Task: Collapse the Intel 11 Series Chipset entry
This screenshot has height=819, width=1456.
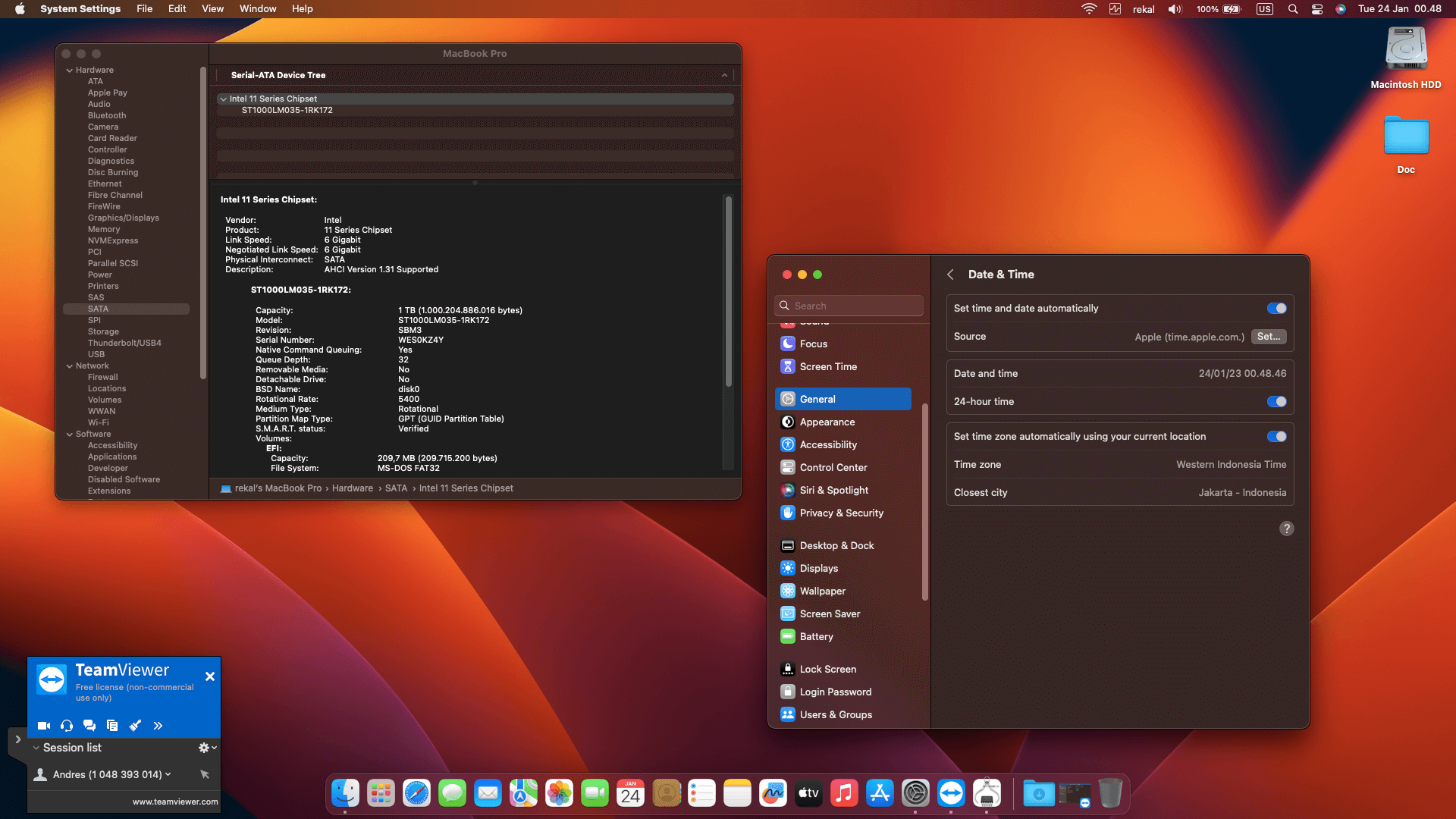Action: tap(223, 99)
